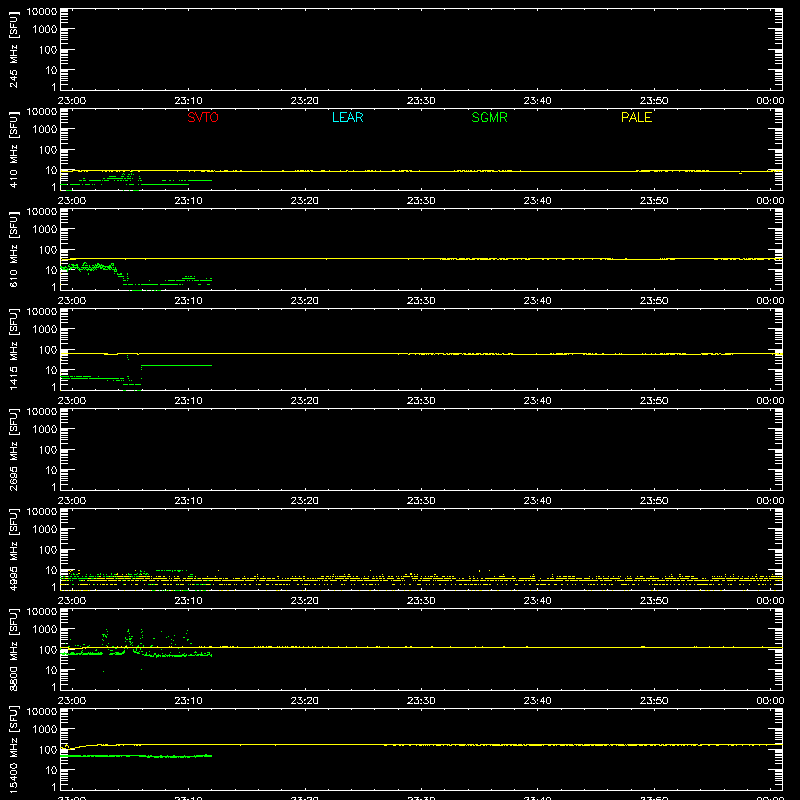Click the 23:30 tick label under the 8800 MHz panel
This screenshot has width=800, height=800.
421,701
